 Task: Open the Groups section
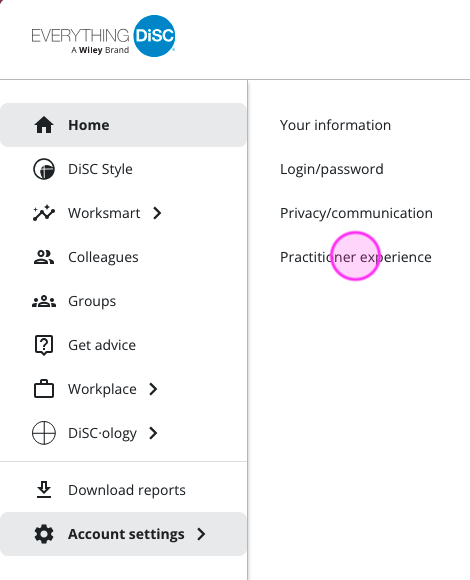[92, 301]
